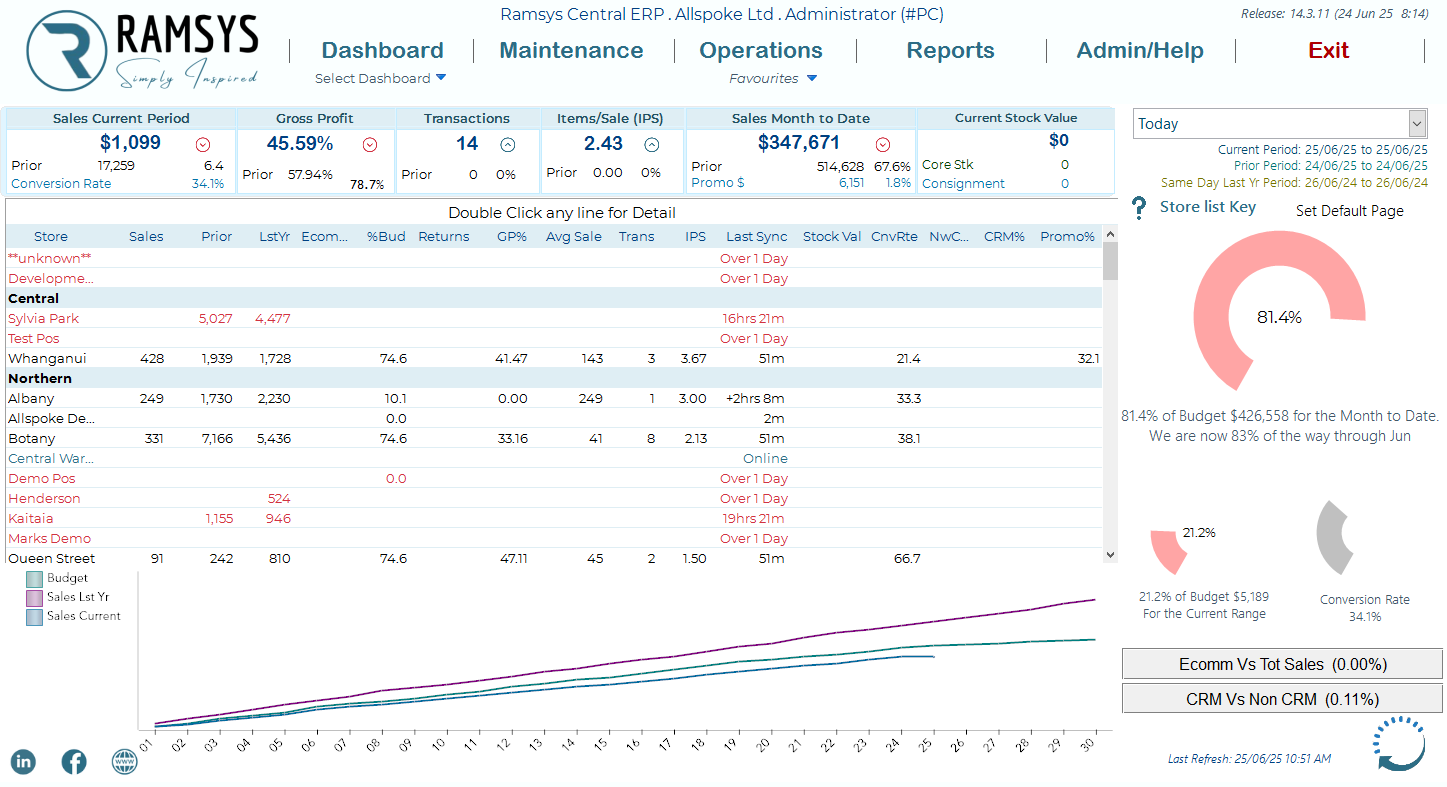This screenshot has height=787, width=1447.
Task: Click the Sales Lst Yr legend swatch
Action: click(x=34, y=598)
